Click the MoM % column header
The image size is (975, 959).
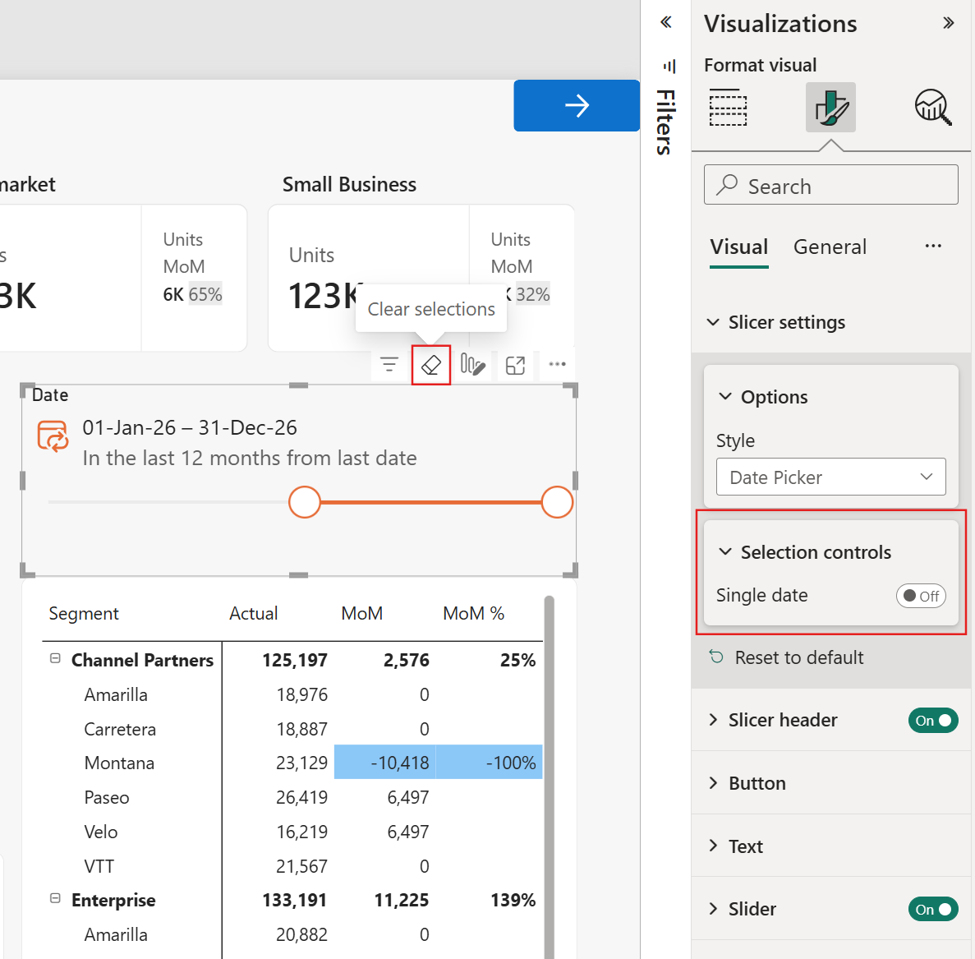click(473, 613)
